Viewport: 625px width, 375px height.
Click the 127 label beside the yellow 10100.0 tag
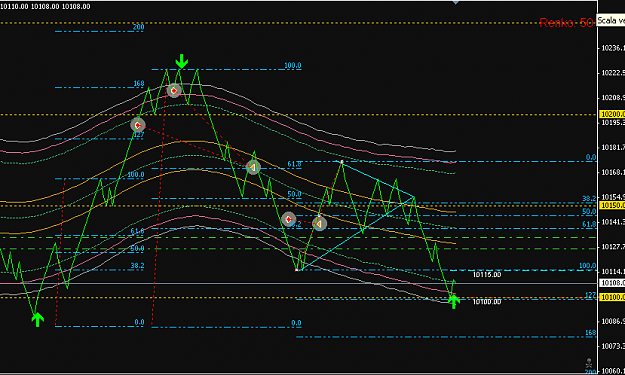click(x=591, y=295)
